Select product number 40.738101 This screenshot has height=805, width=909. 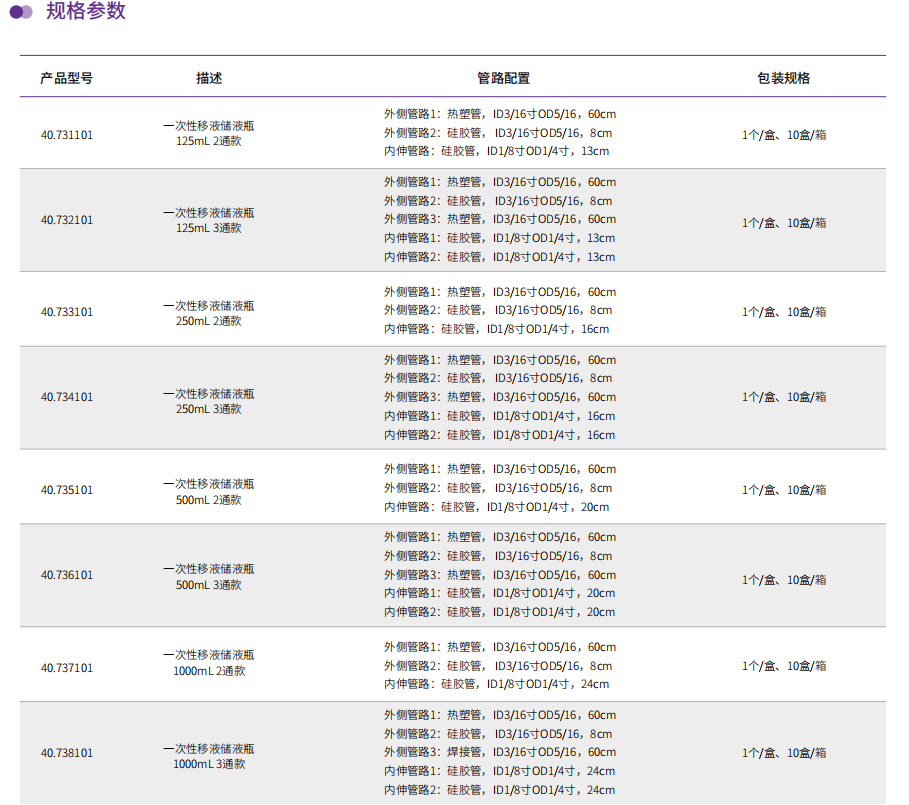point(67,753)
